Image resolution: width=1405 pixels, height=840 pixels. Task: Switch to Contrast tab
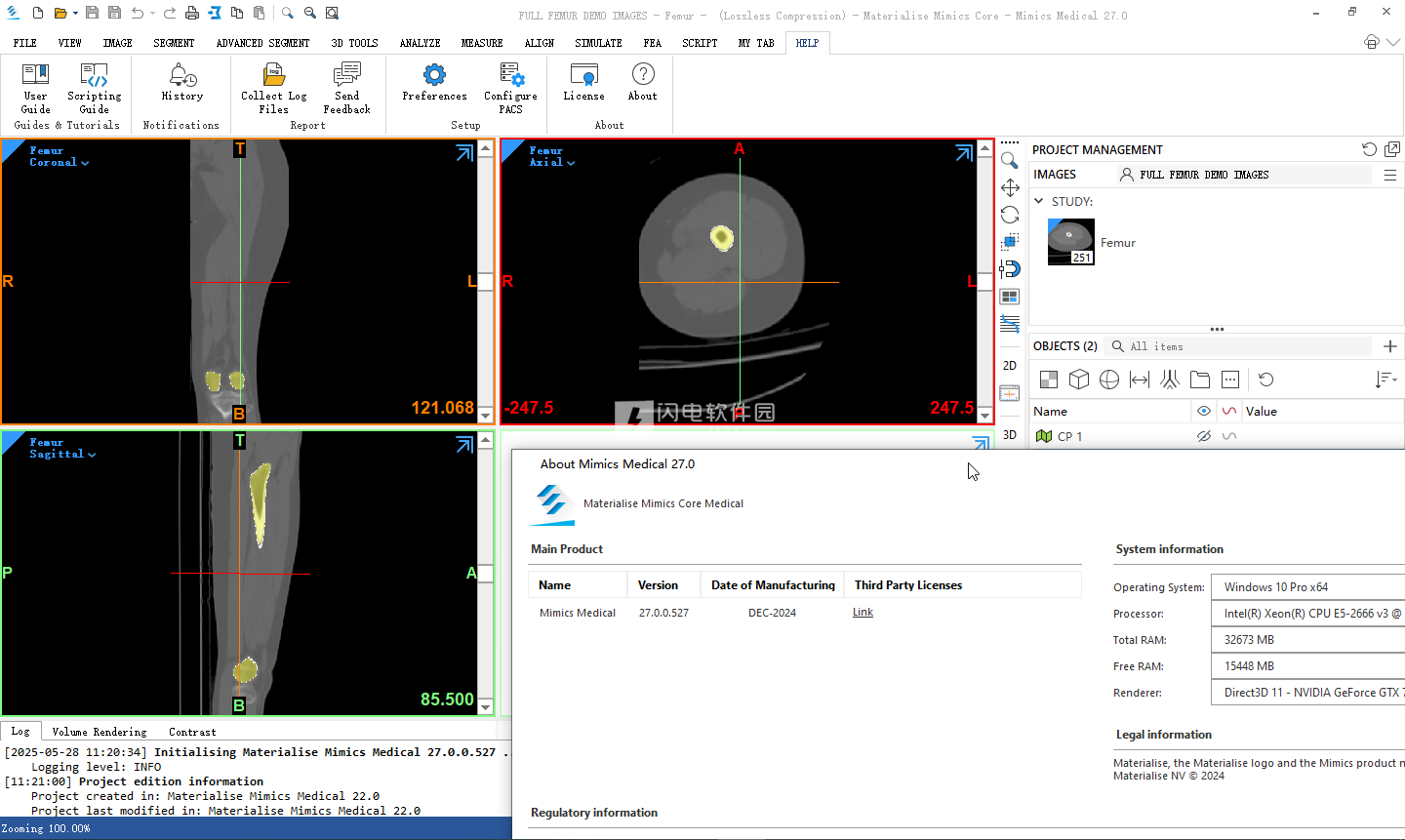[192, 732]
